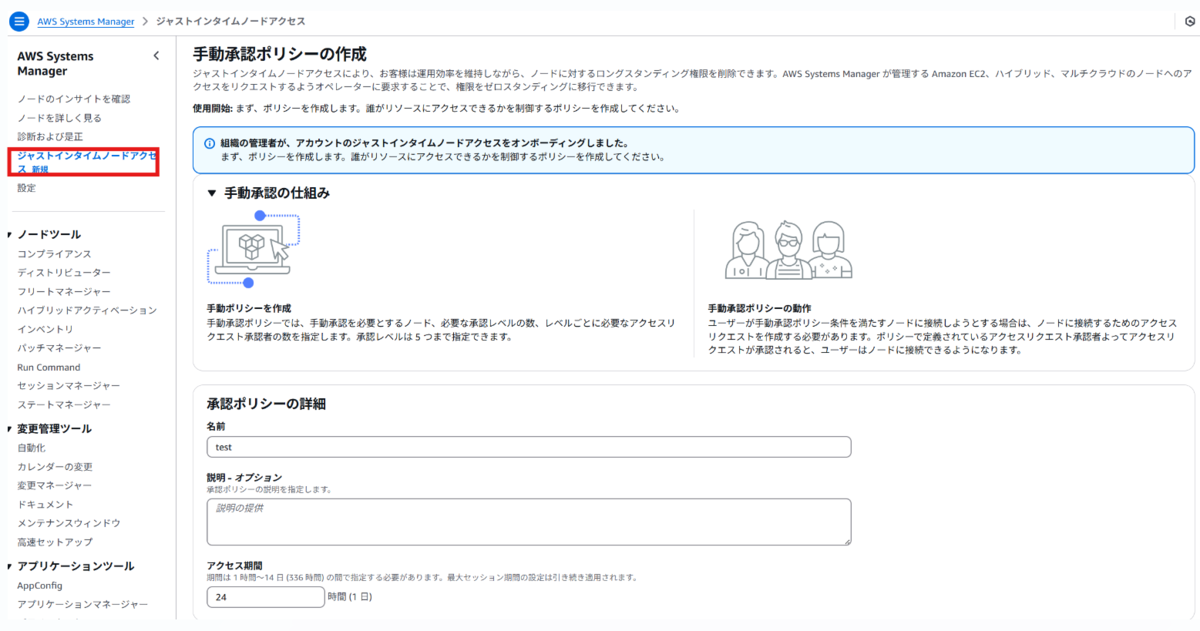This screenshot has width=1200, height=631.
Task: Select ジャストインタイムノードアクセス in the sidebar
Action: [x=87, y=162]
